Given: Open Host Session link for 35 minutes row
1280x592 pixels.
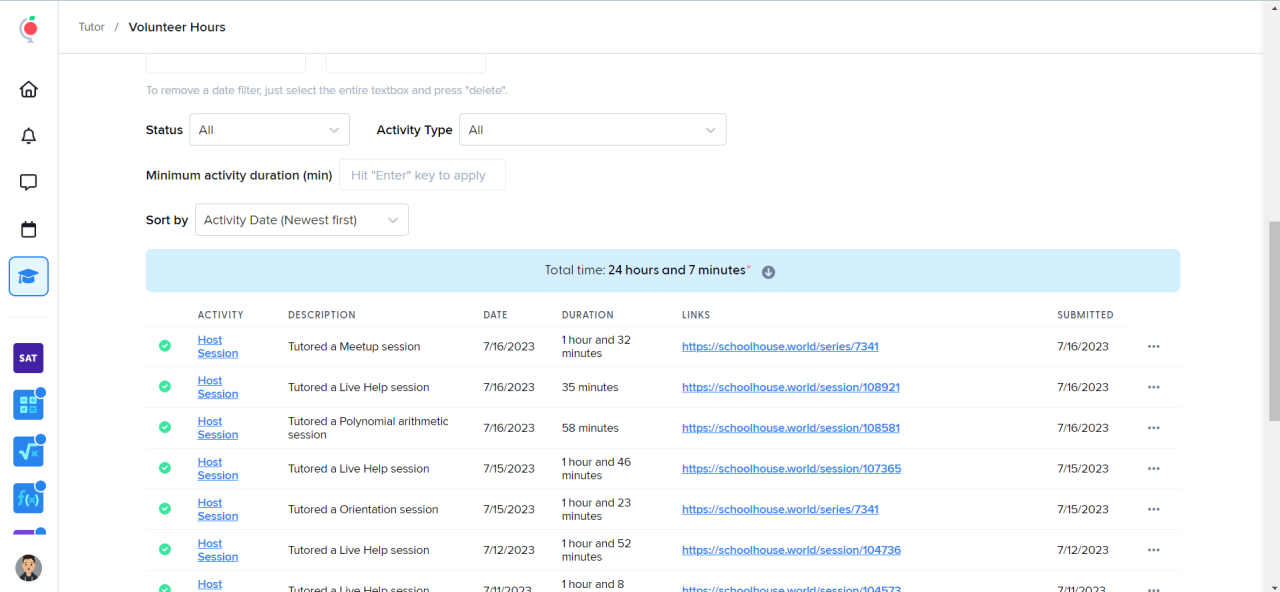Looking at the screenshot, I should (x=218, y=387).
